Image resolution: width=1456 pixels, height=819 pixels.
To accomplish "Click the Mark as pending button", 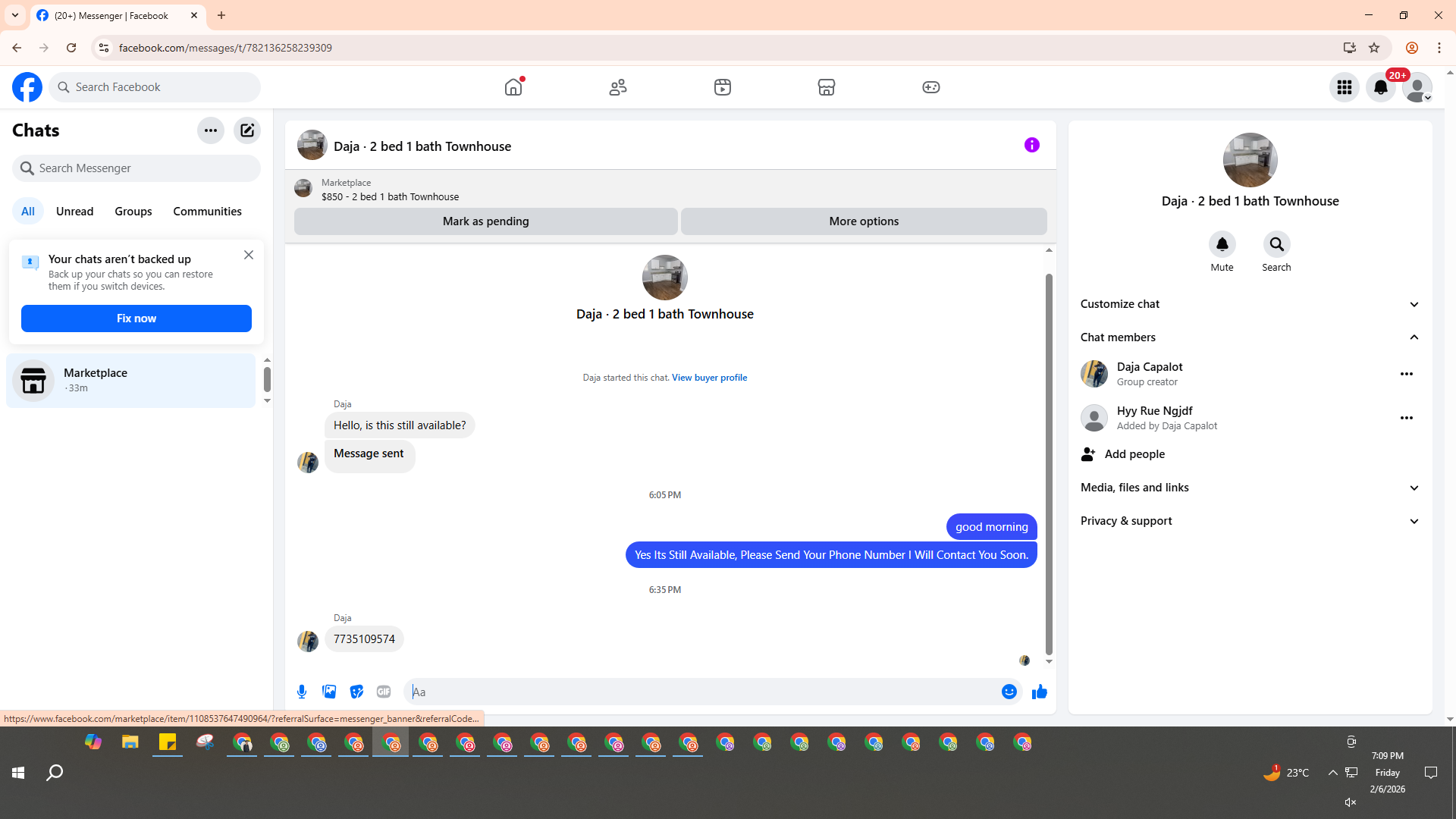I will point(485,221).
